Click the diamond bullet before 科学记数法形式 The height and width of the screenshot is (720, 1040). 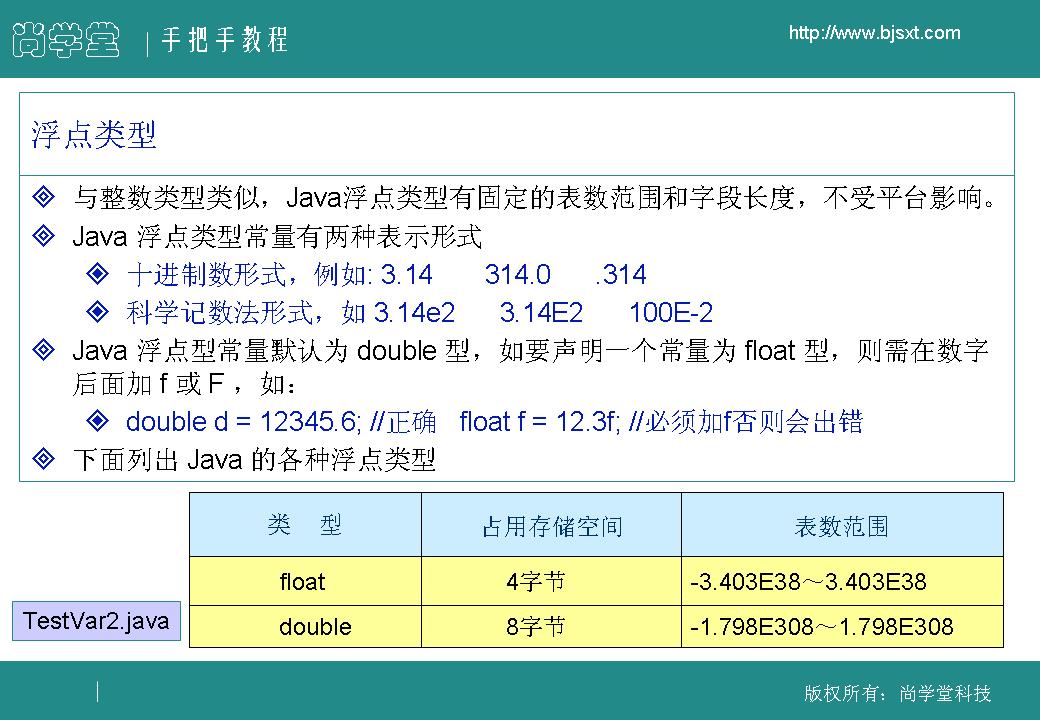coord(98,312)
